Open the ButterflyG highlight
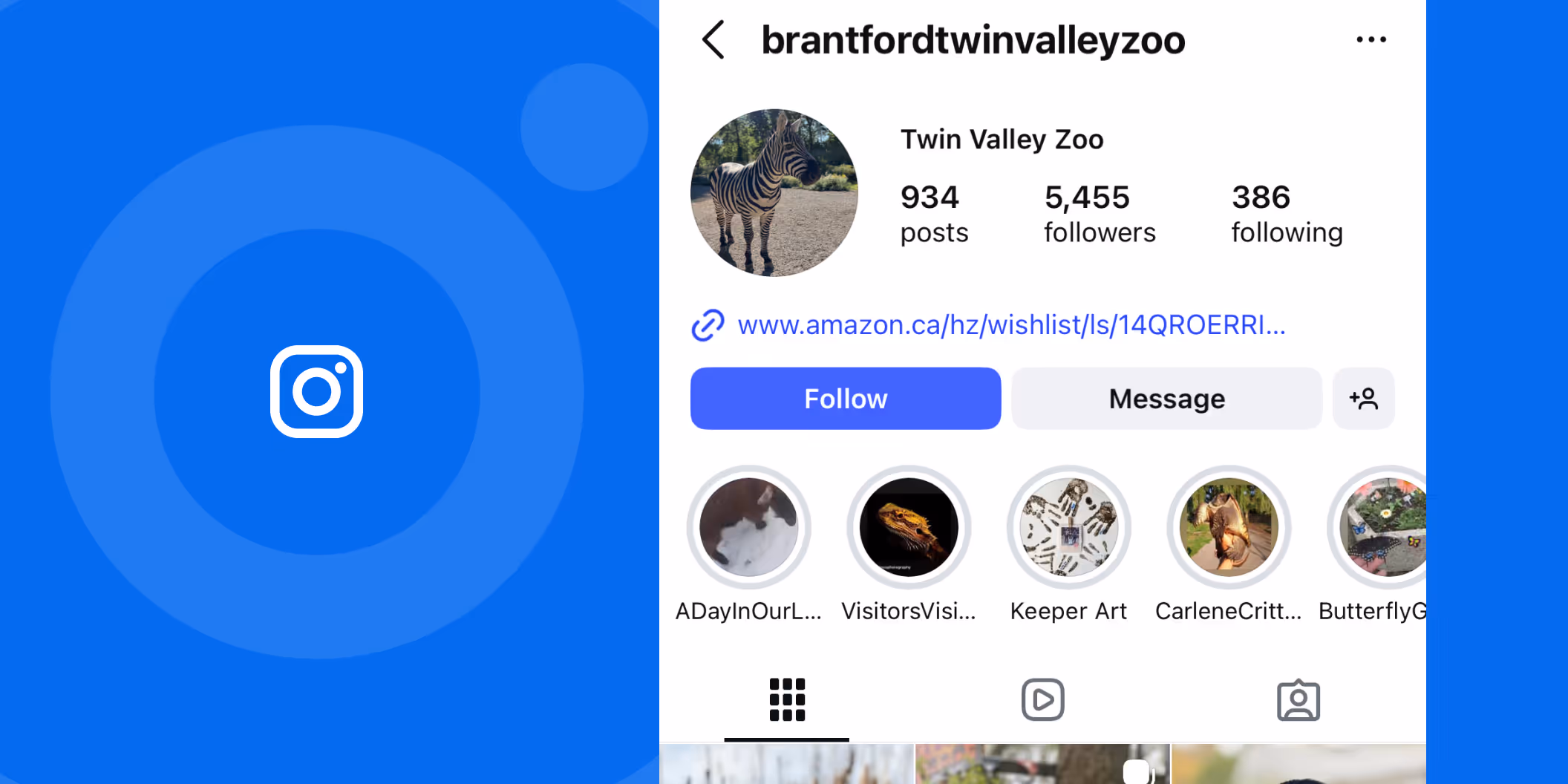1568x784 pixels. pyautogui.click(x=1377, y=527)
